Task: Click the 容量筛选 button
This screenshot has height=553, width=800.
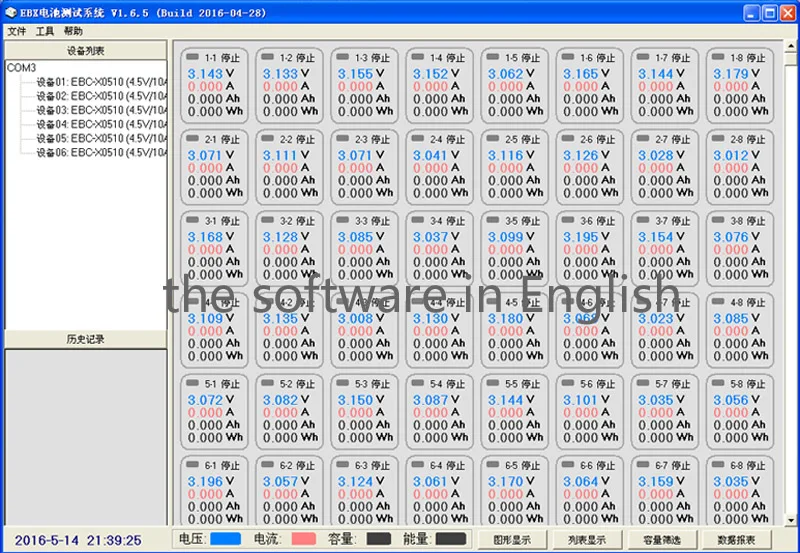Action: [x=662, y=540]
